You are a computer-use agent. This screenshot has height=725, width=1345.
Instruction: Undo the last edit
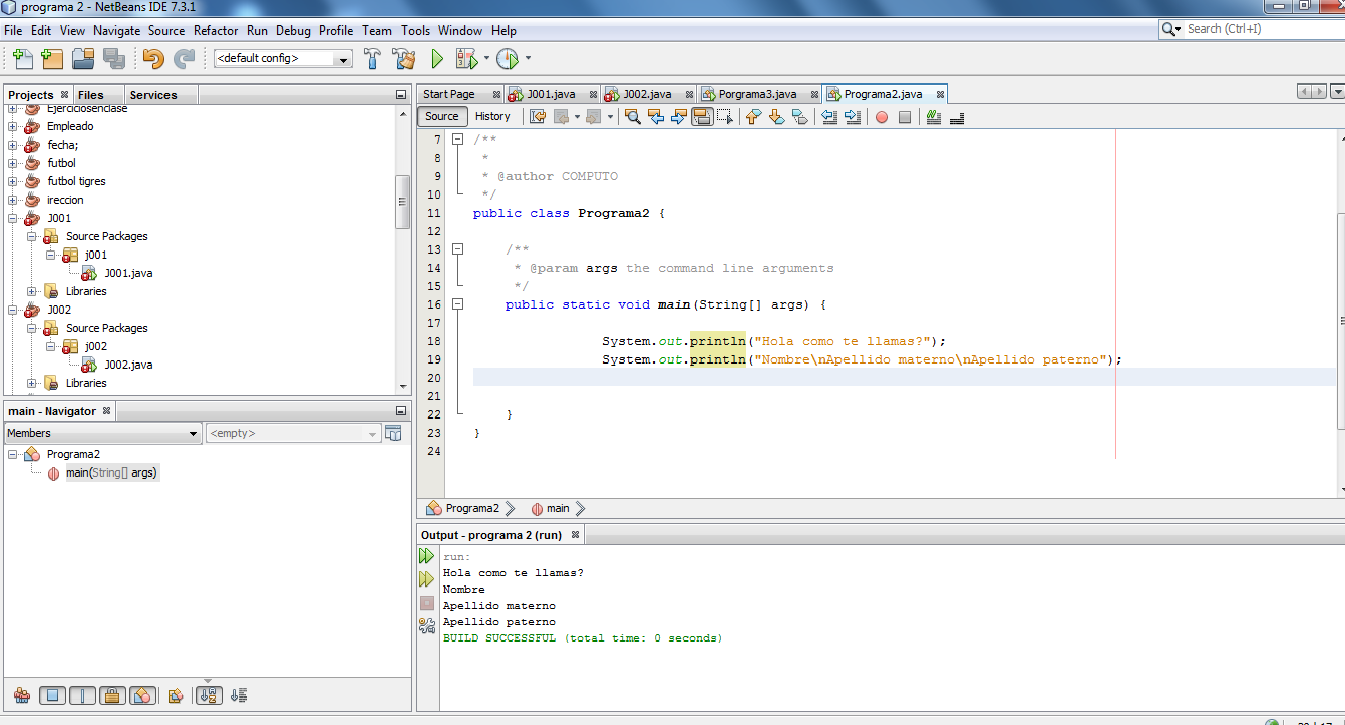152,60
